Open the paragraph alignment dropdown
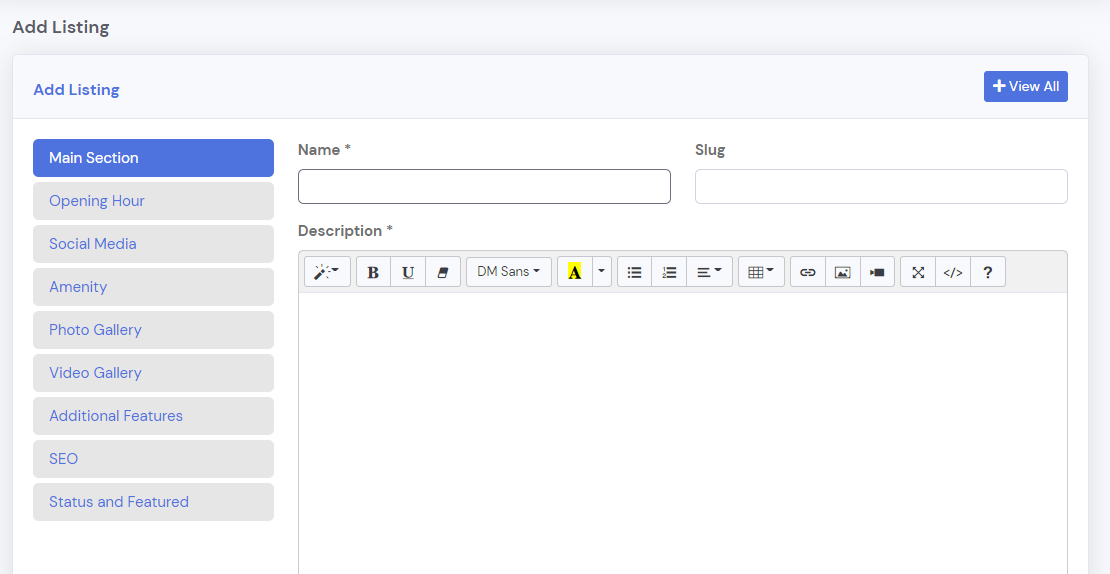This screenshot has height=574, width=1110. coord(709,272)
